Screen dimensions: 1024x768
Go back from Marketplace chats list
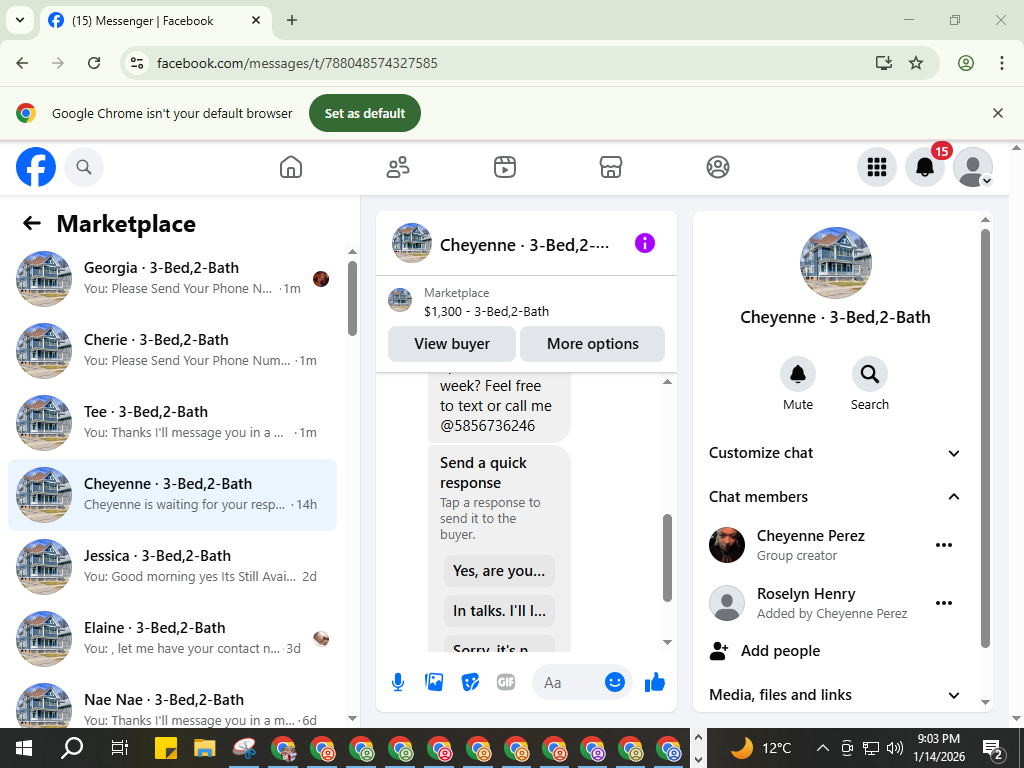click(x=31, y=223)
